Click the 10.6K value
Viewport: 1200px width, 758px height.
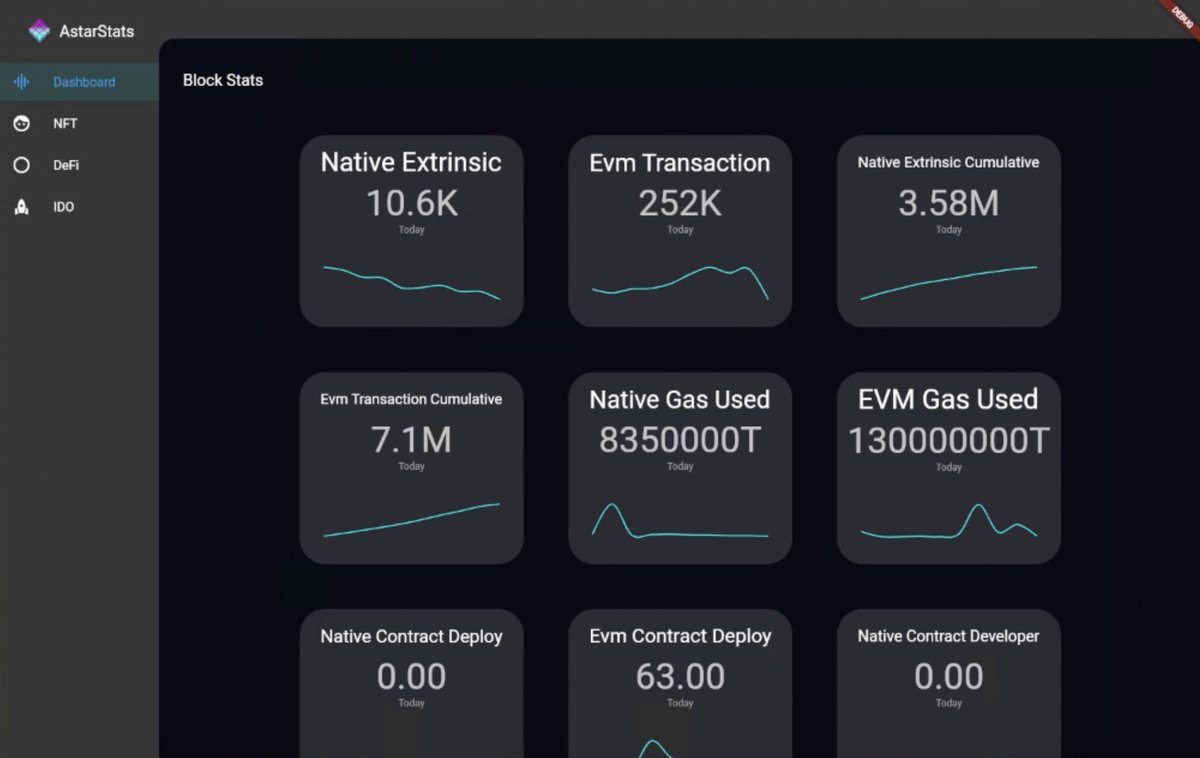411,203
